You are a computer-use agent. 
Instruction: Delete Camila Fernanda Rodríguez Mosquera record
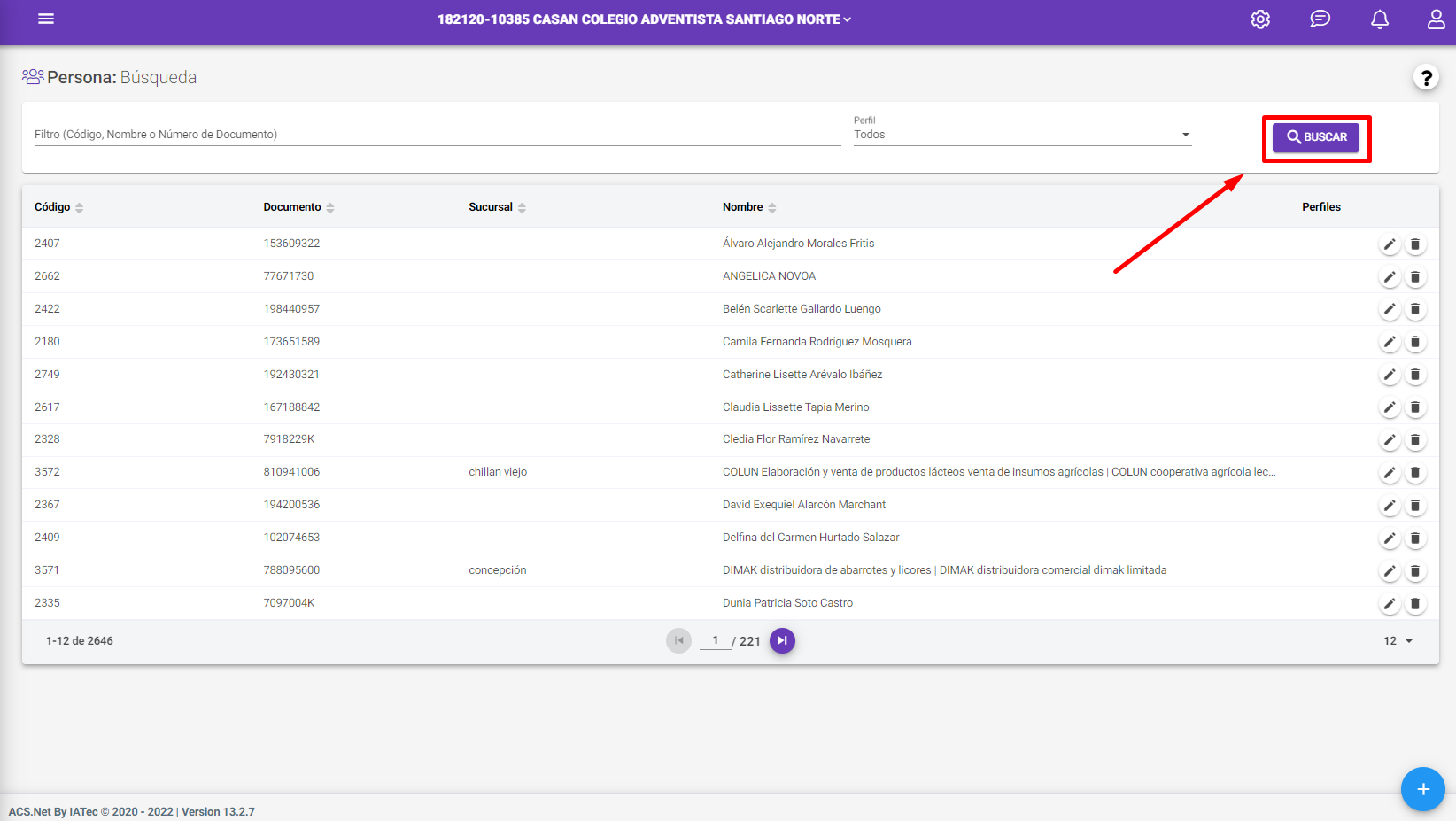tap(1415, 342)
